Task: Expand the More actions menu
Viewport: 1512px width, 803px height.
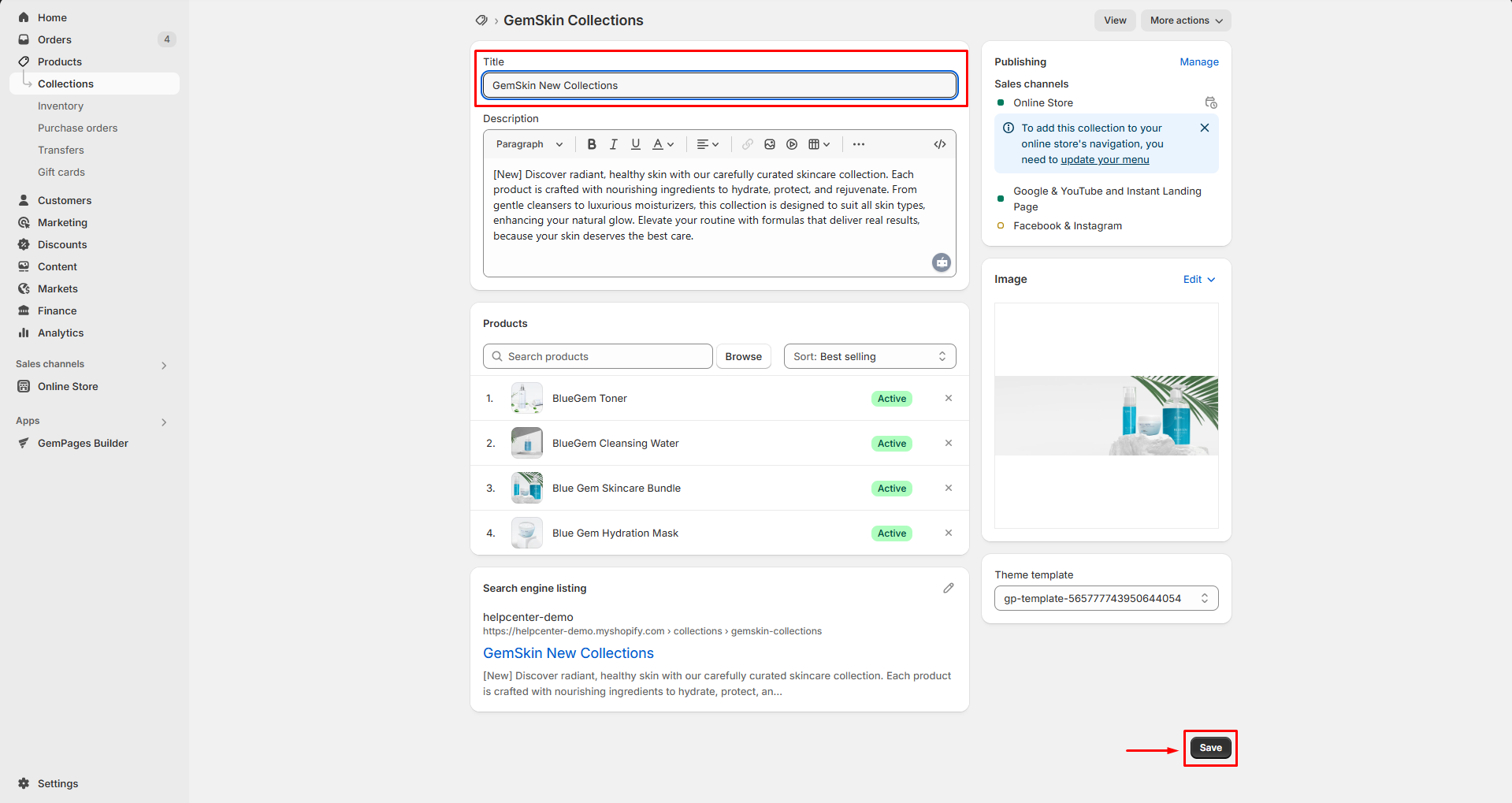Action: 1186,20
